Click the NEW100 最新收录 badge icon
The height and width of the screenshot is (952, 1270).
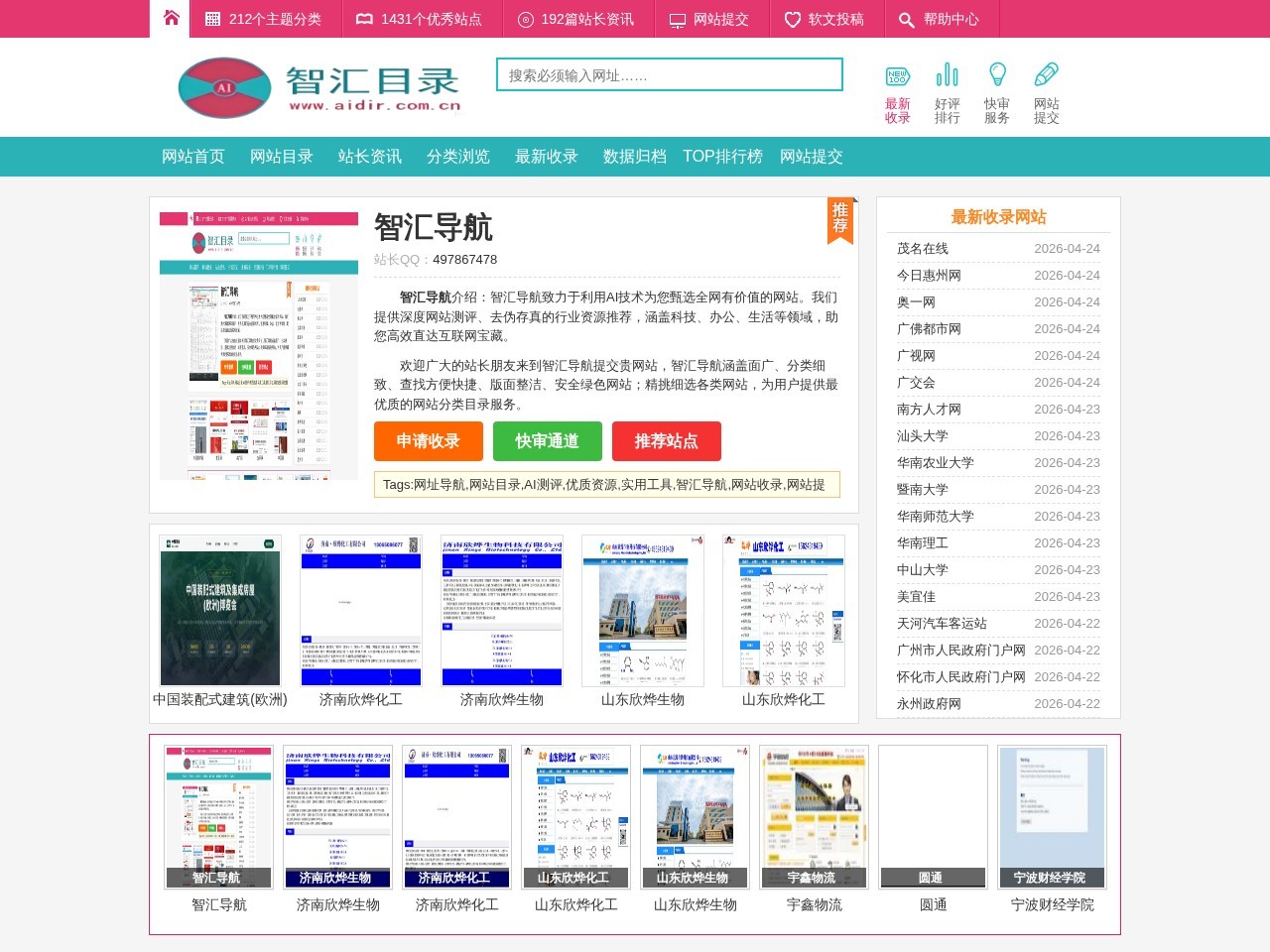coord(897,73)
